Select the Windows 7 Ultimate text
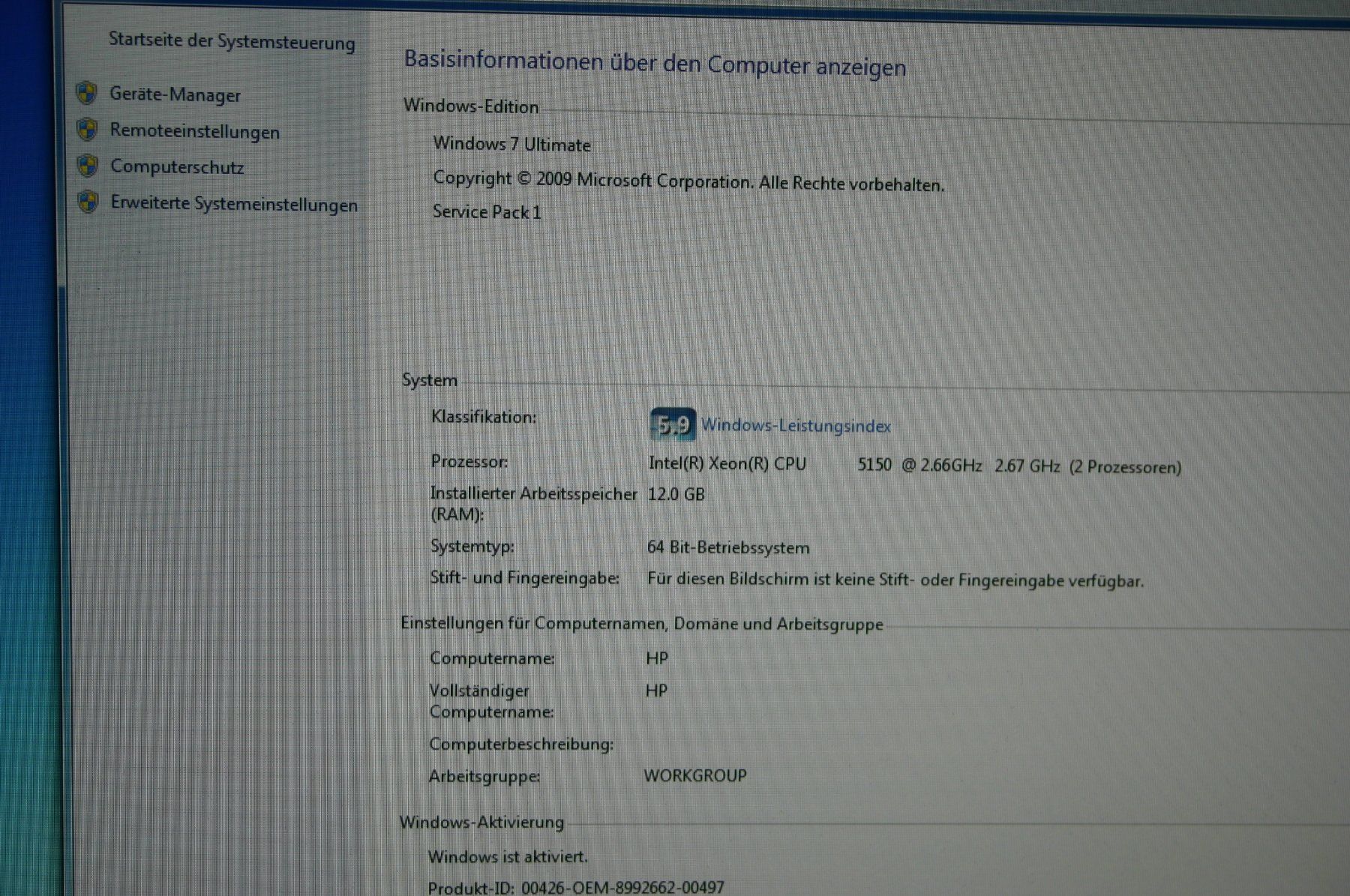1350x896 pixels. click(x=511, y=144)
